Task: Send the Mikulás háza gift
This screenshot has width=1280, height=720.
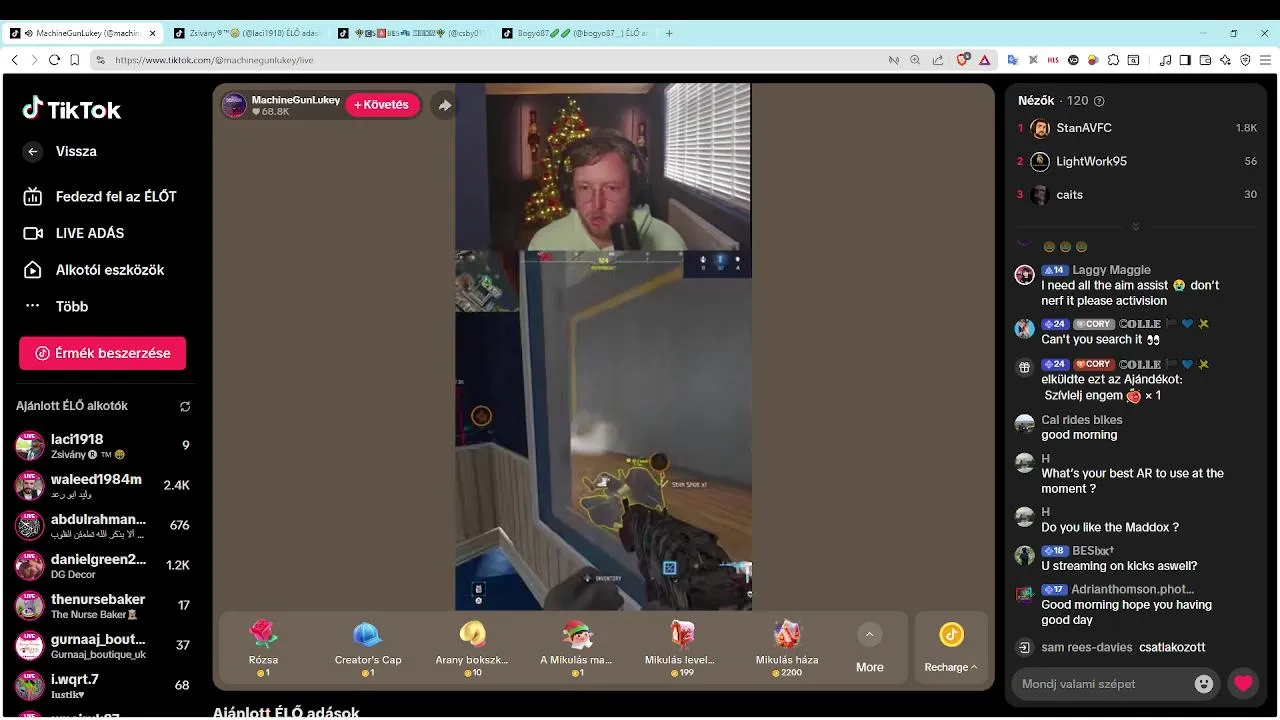Action: (787, 647)
